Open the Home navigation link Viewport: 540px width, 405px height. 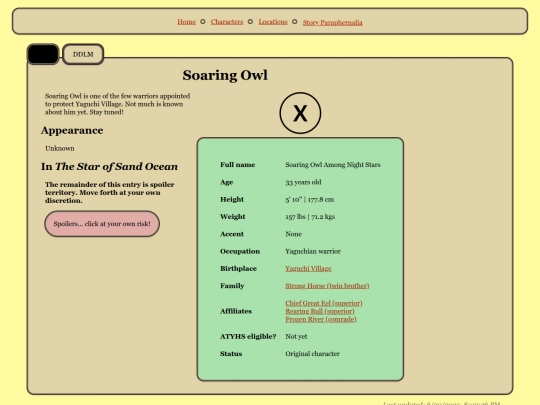186,22
